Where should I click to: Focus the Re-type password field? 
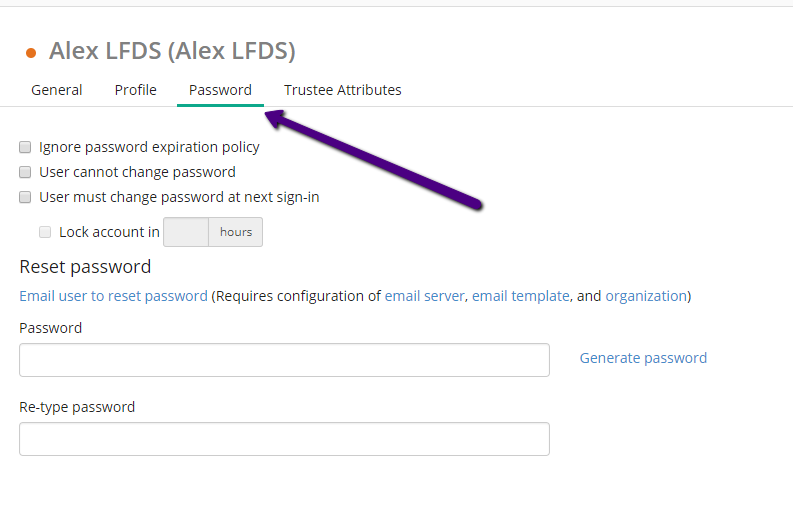point(284,439)
